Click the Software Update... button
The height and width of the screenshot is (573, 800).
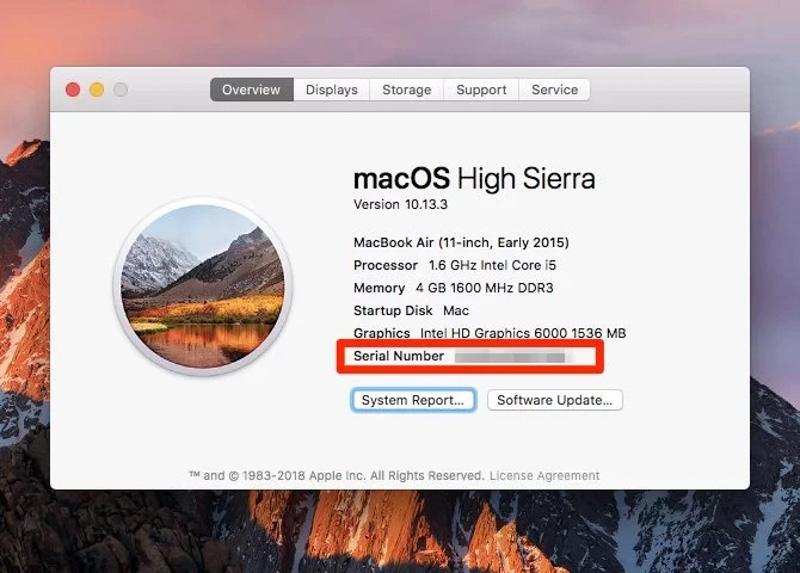tap(555, 400)
